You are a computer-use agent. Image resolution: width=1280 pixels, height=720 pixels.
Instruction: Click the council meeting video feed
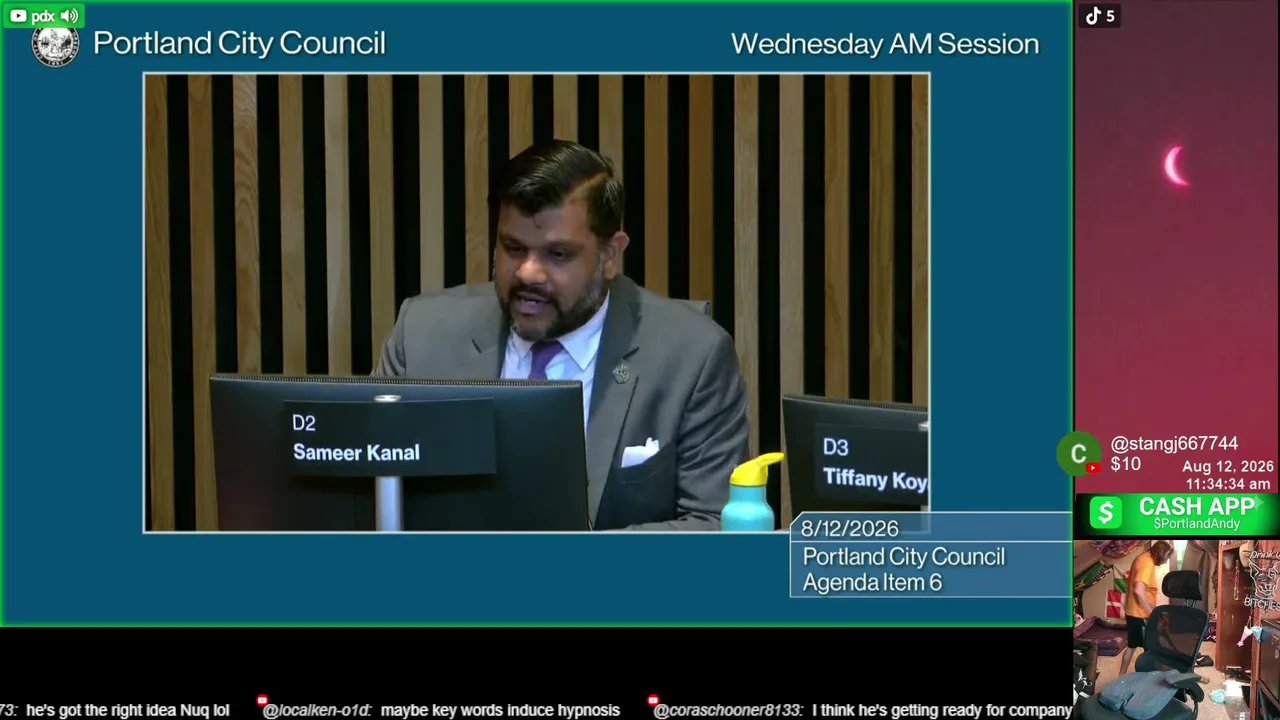point(536,302)
